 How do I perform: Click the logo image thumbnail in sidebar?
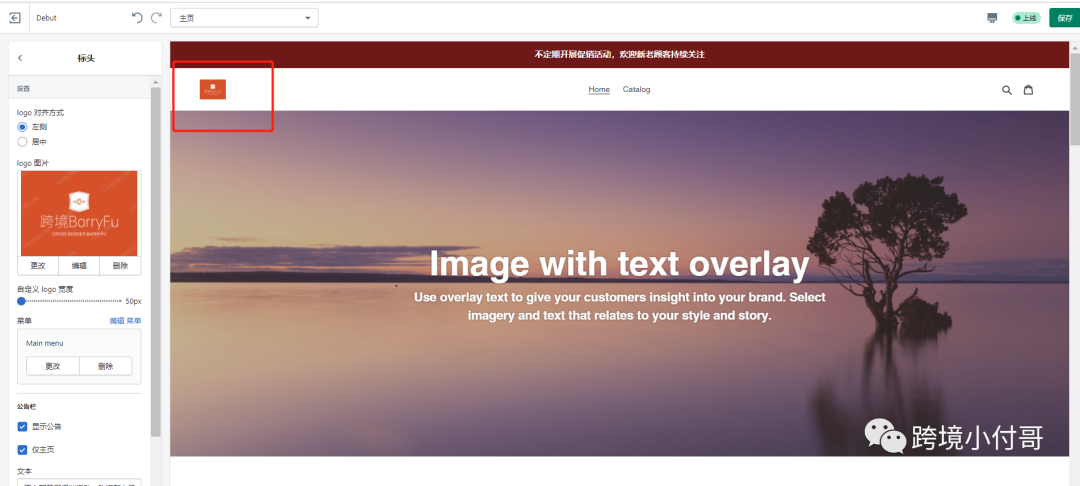79,213
